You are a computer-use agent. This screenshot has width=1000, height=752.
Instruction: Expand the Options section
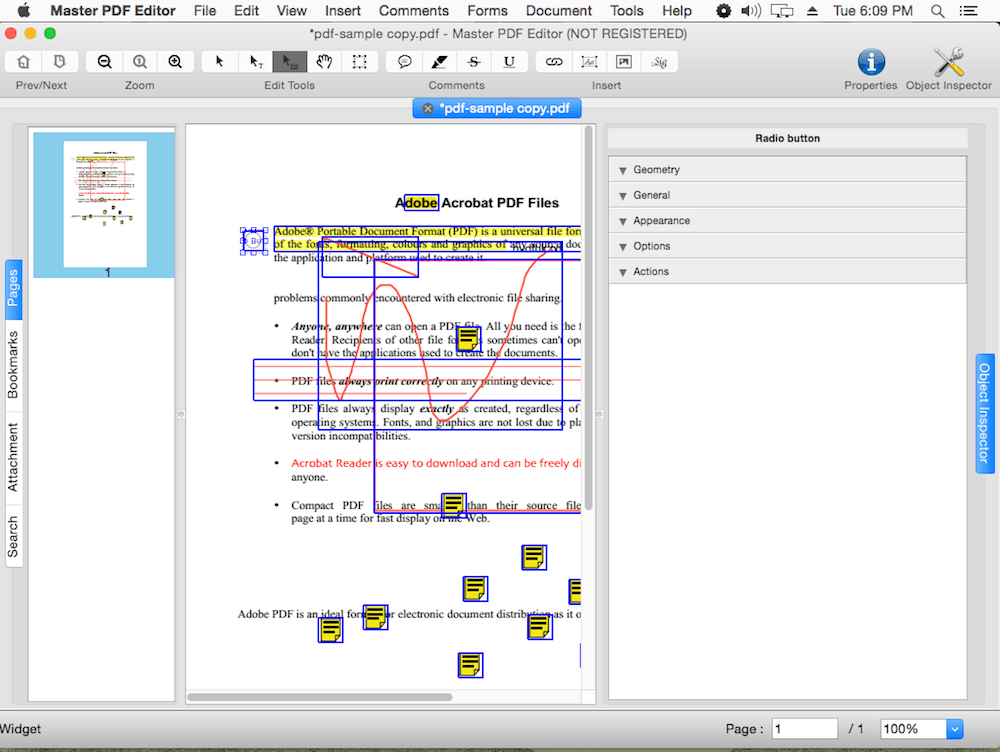click(787, 246)
